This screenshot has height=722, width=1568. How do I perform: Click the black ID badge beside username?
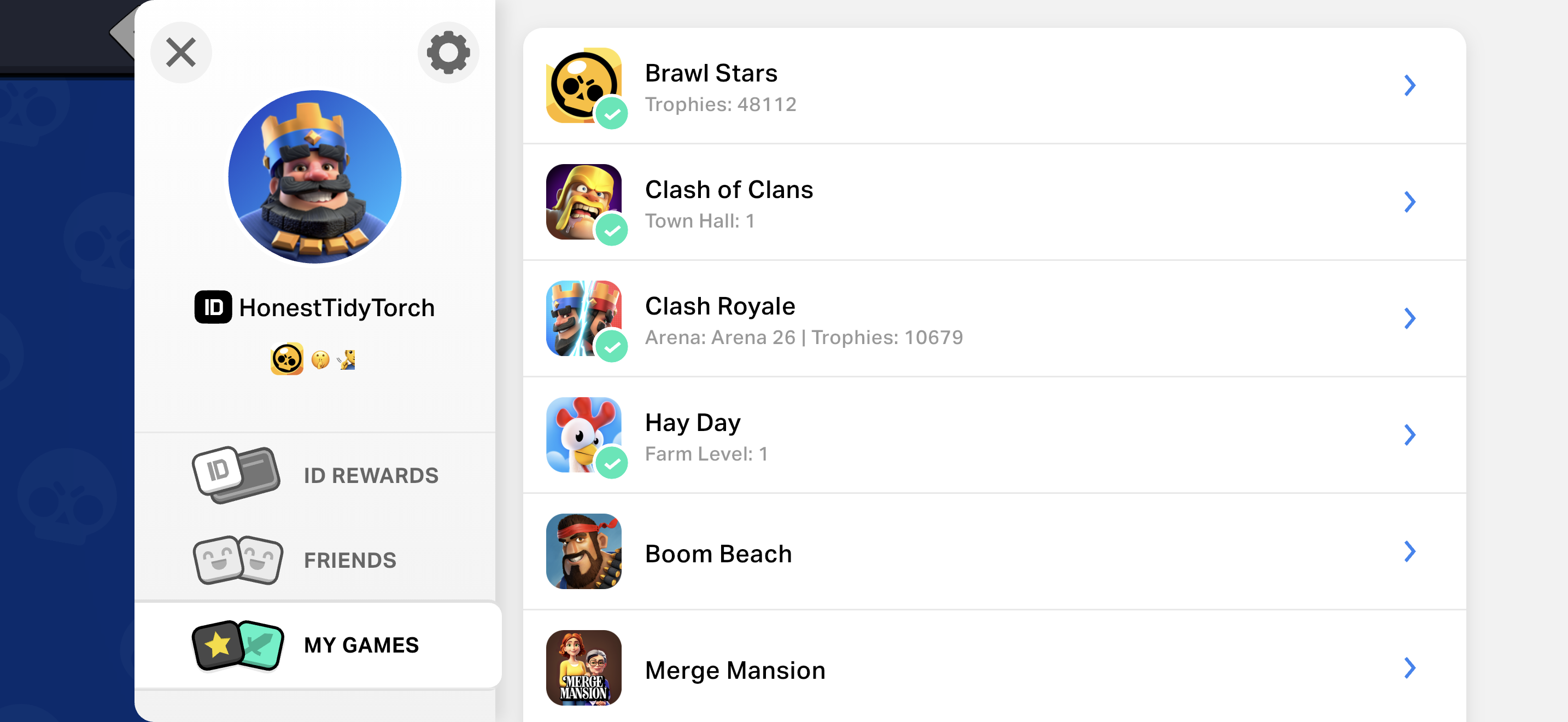(x=213, y=307)
